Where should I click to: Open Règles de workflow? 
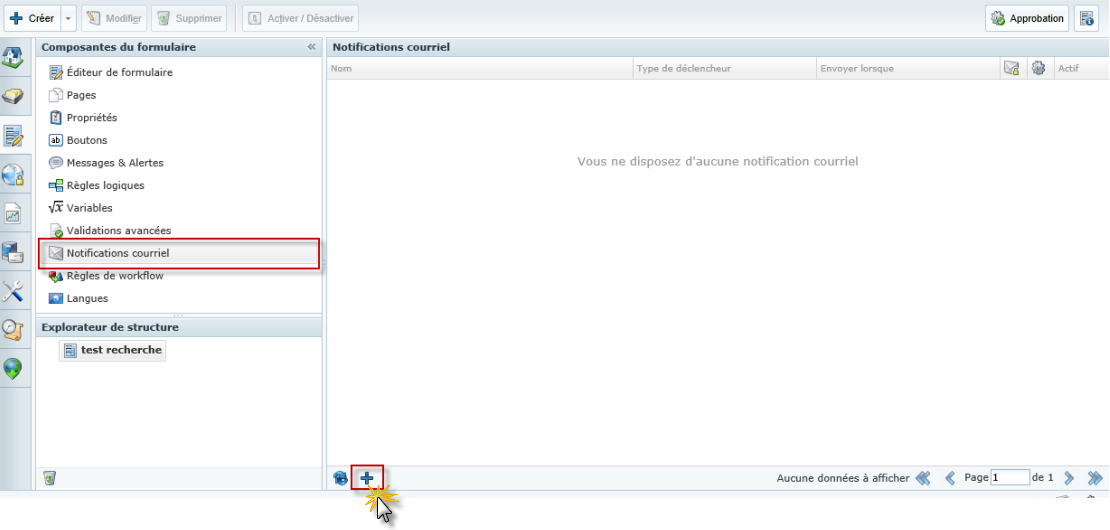106,276
